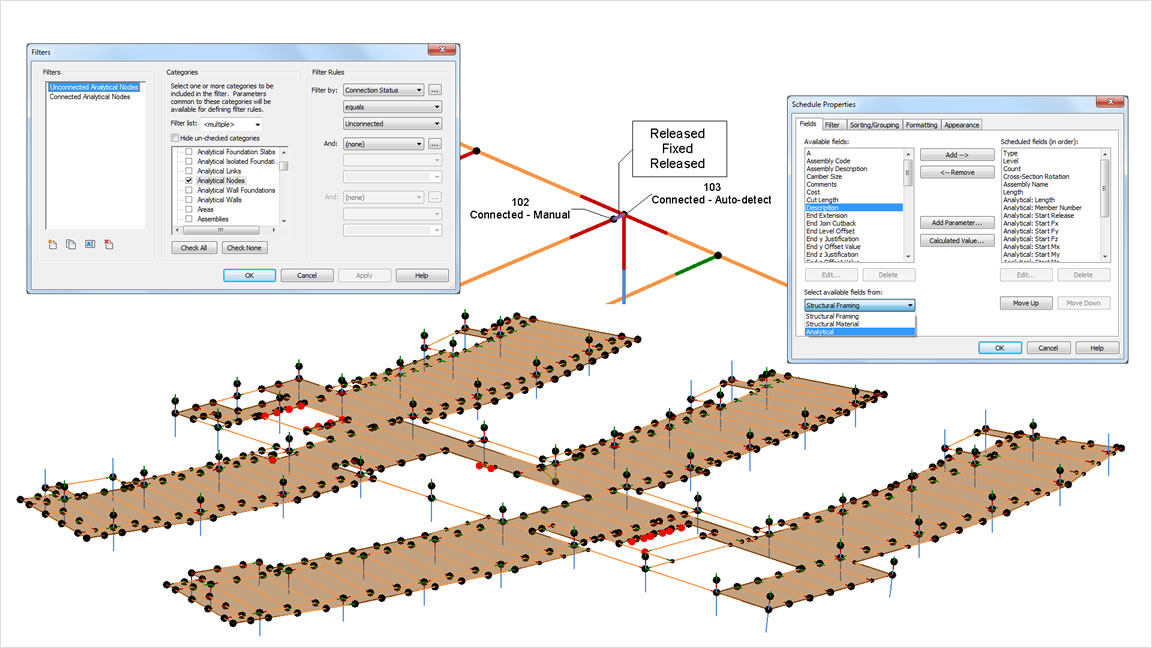Screen dimensions: 1152x648
Task: Click the Delete filter icon
Action: click(109, 245)
